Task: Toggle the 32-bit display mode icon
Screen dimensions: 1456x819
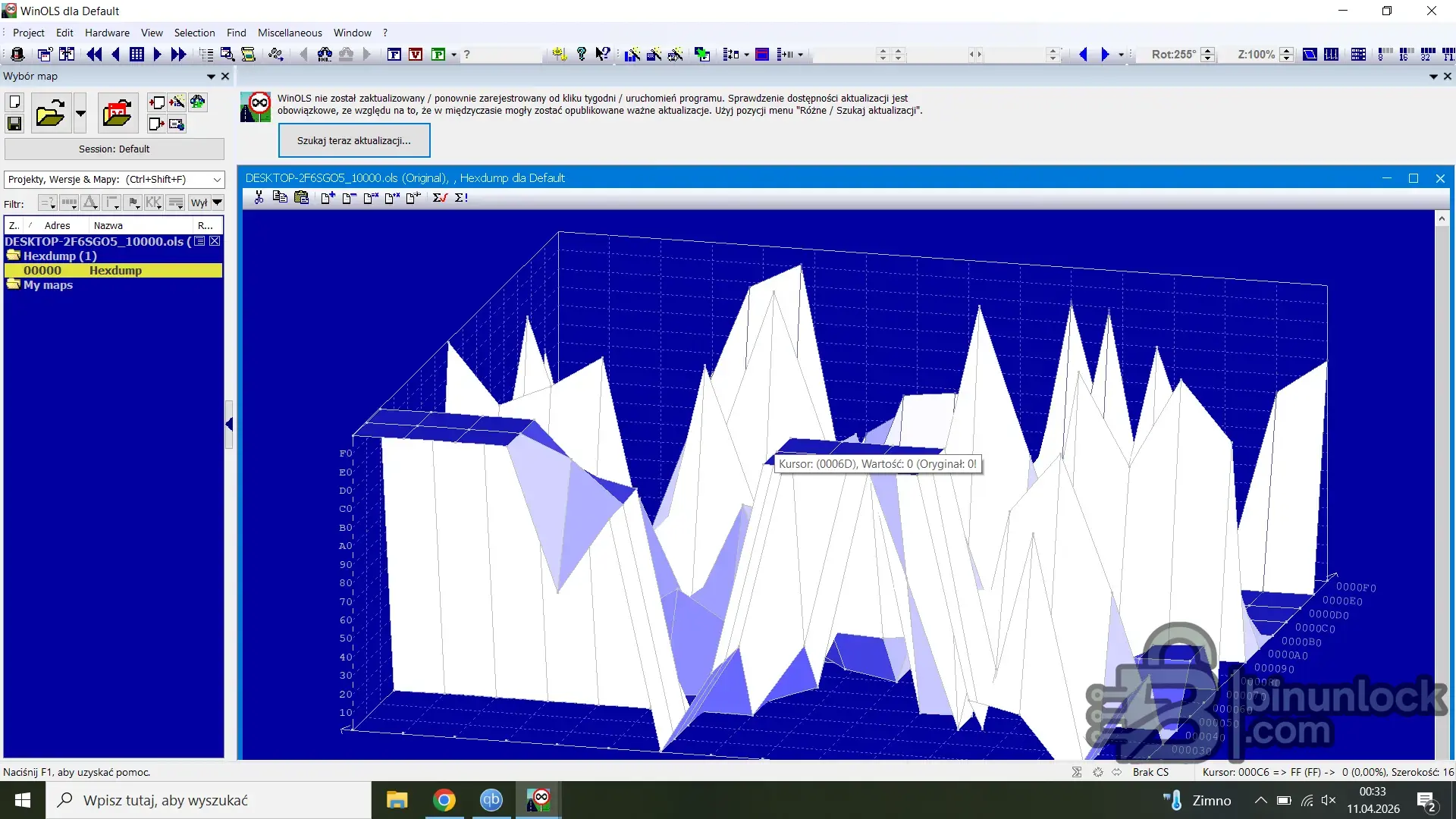Action: pyautogui.click(x=1427, y=54)
